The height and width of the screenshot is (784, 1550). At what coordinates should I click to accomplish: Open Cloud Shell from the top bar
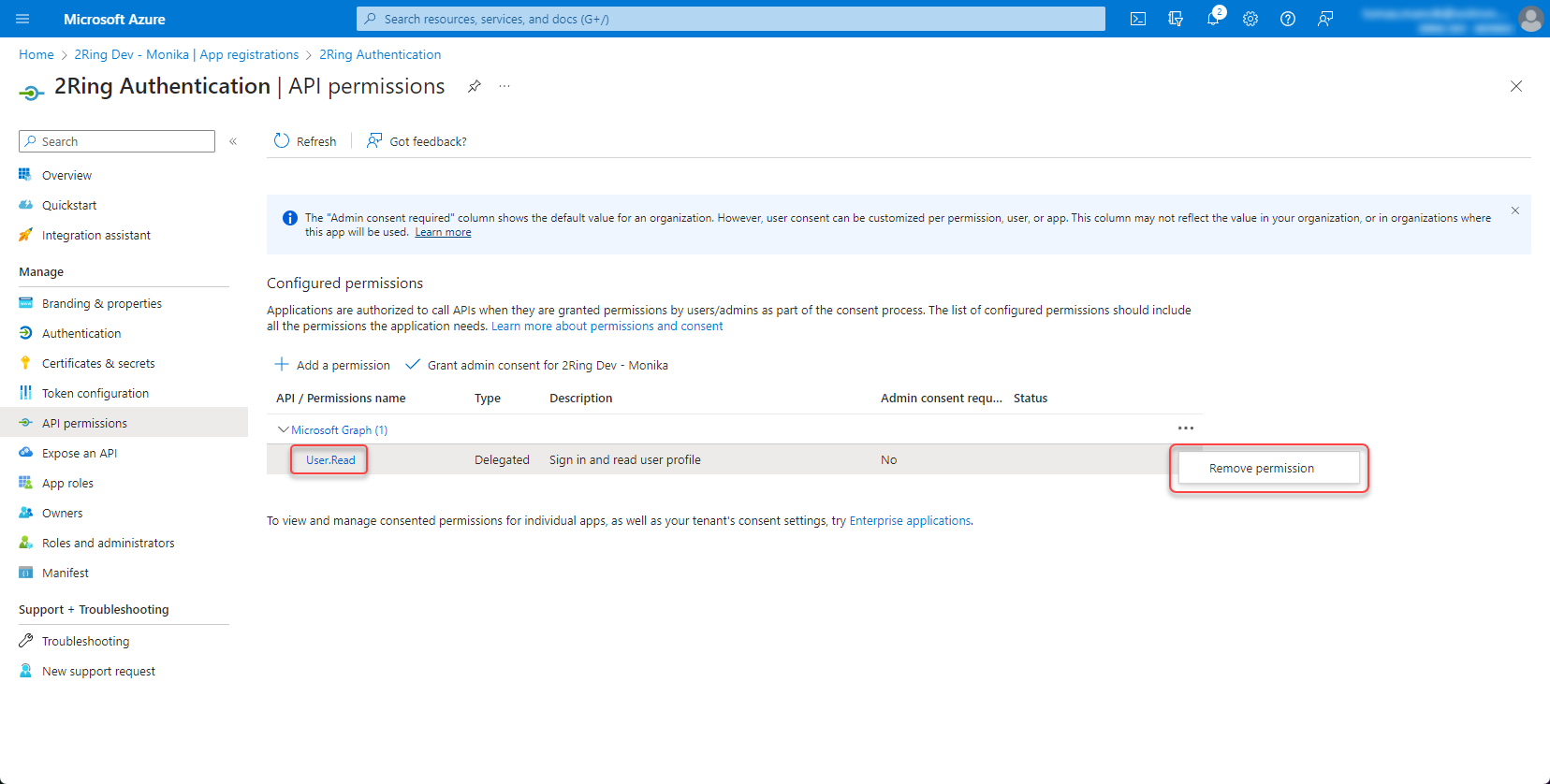tap(1138, 19)
